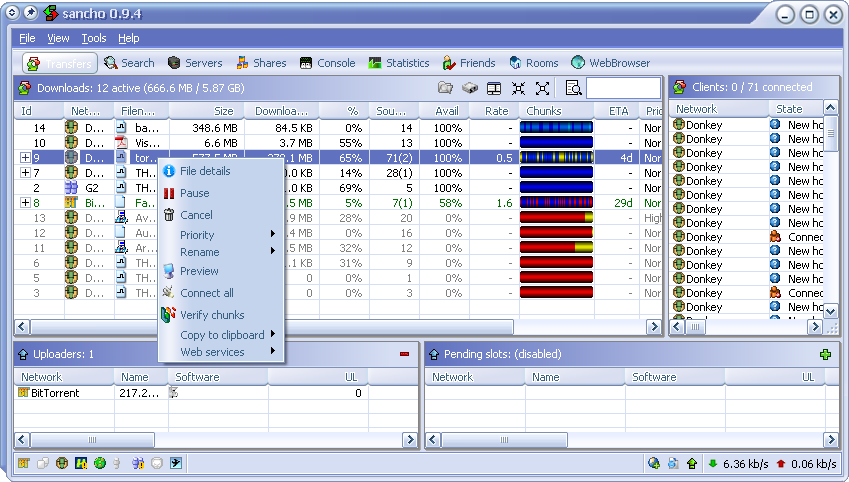The width and height of the screenshot is (849, 482).
Task: Click the collapse-all icon in downloads toolbar
Action: click(x=519, y=88)
